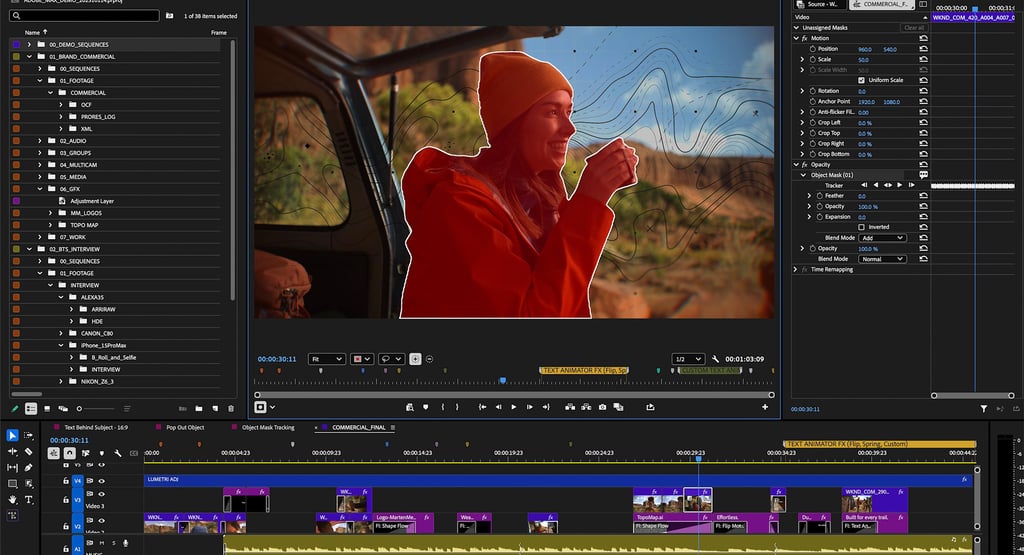Select the Razor tool
This screenshot has width=1024, height=555.
point(29,451)
